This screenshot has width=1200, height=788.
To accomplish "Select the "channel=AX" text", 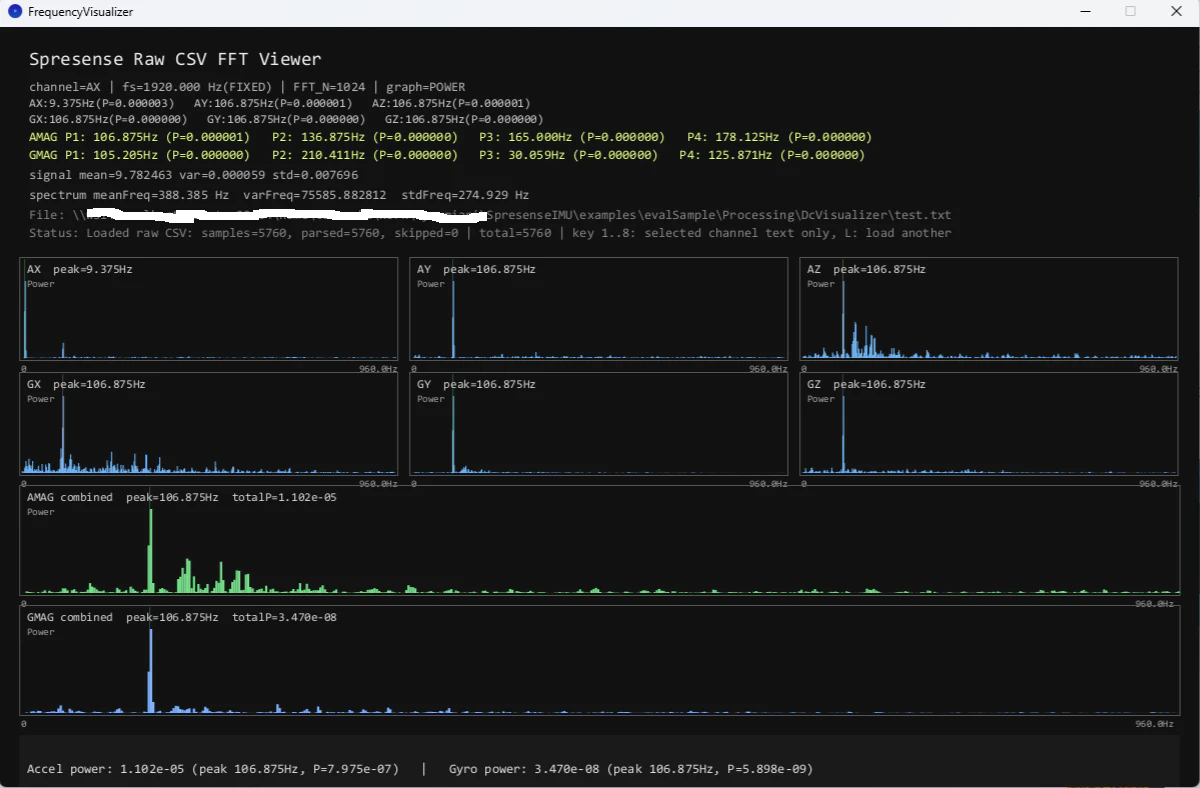I will 65,87.
